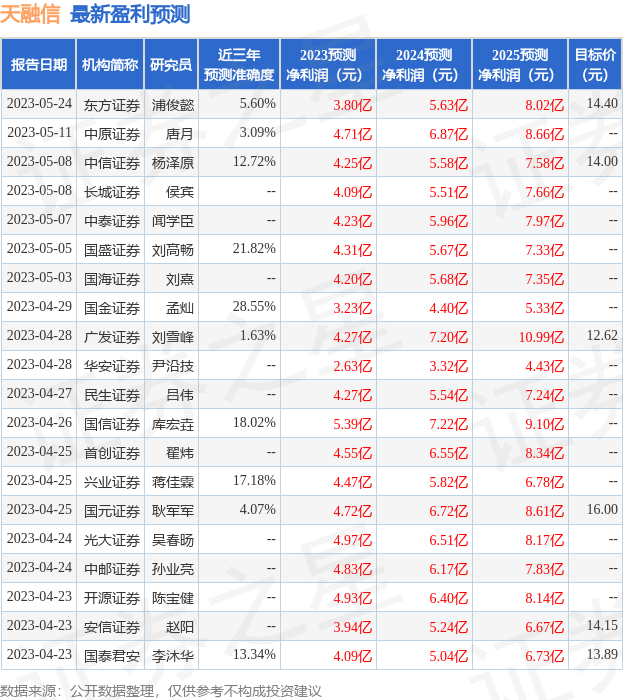
Task: Click researcher name 唐月
Action: click(x=180, y=134)
